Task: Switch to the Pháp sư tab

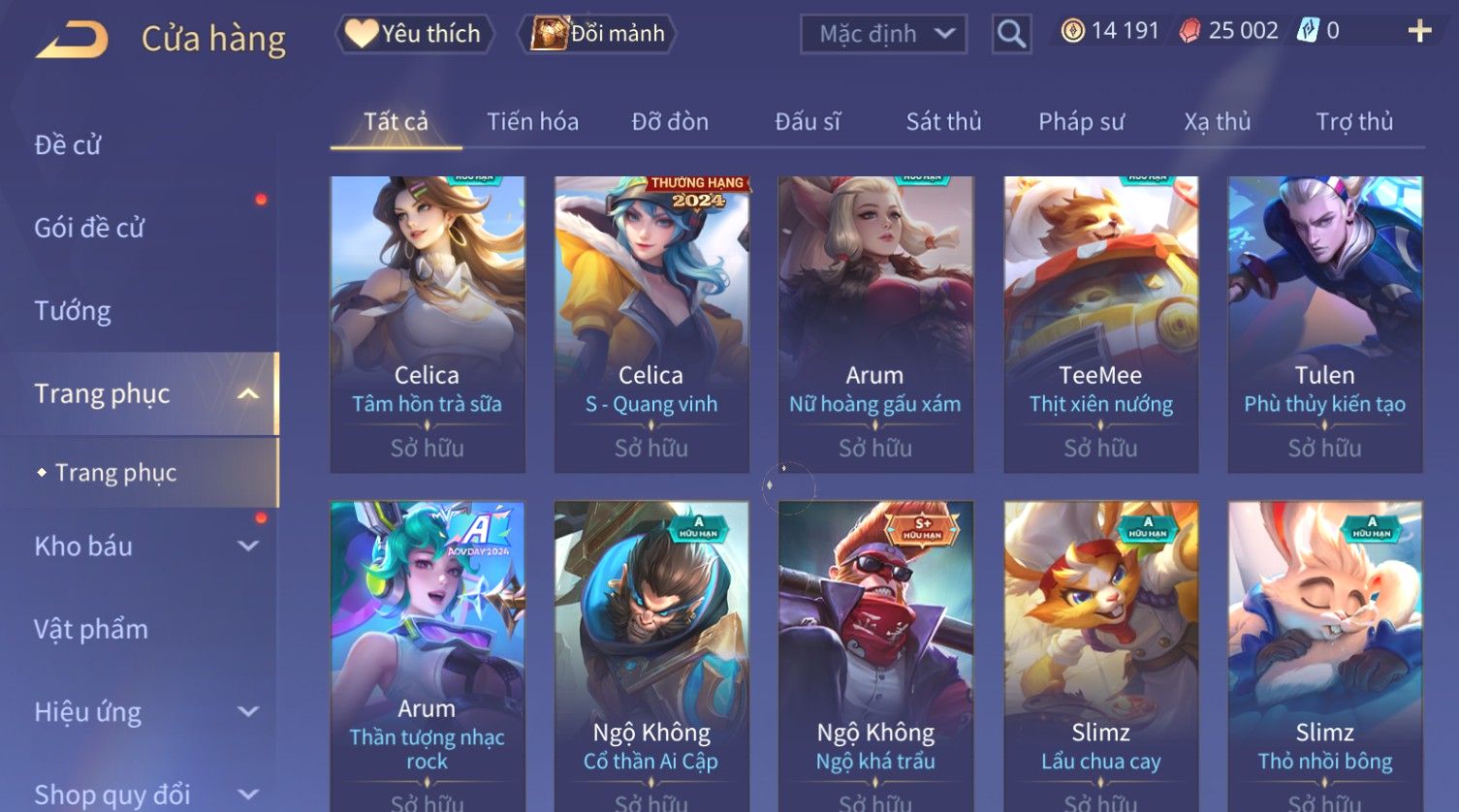Action: point(1081,122)
